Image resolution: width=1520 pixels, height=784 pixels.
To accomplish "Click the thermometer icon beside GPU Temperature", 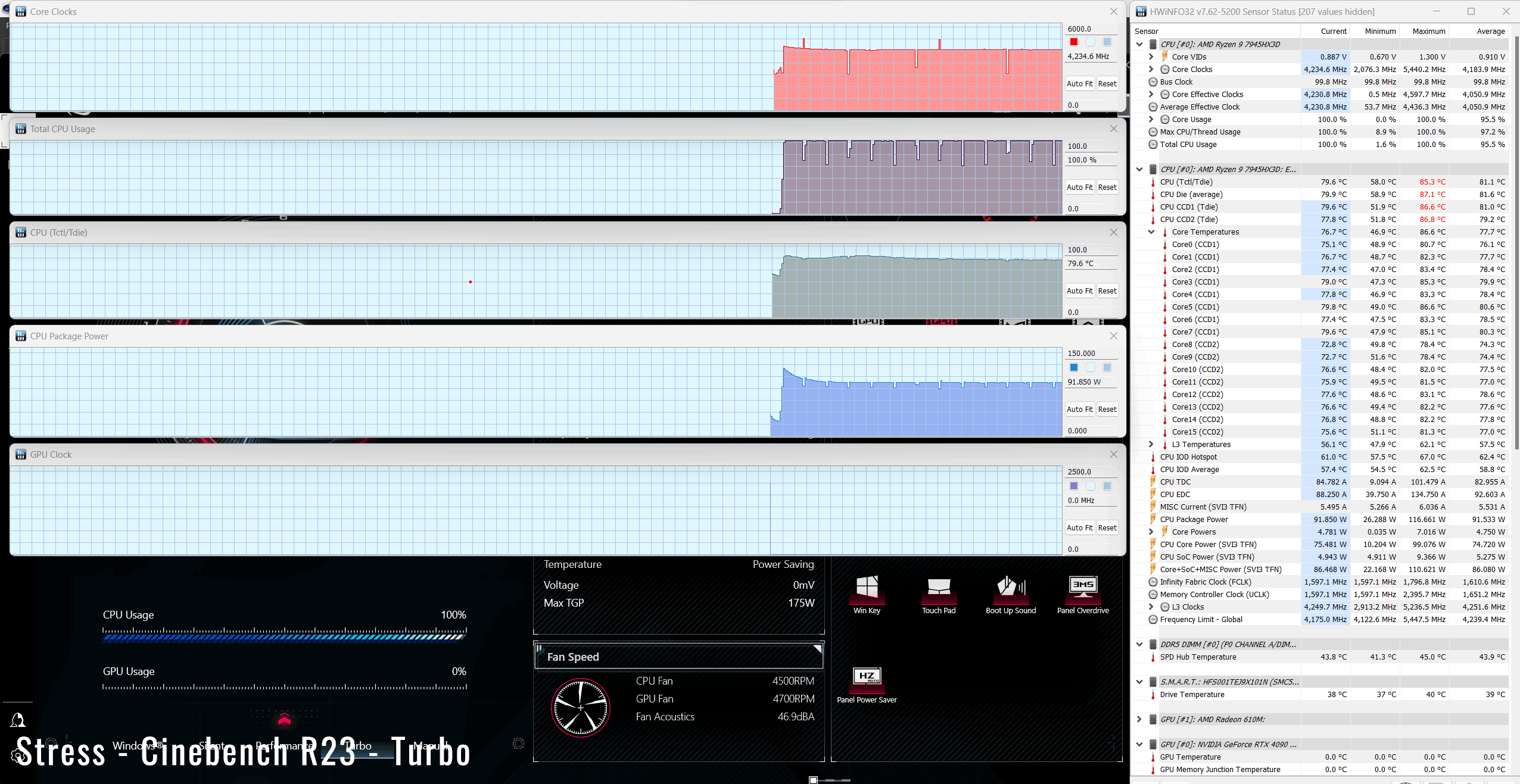I will (x=1153, y=757).
